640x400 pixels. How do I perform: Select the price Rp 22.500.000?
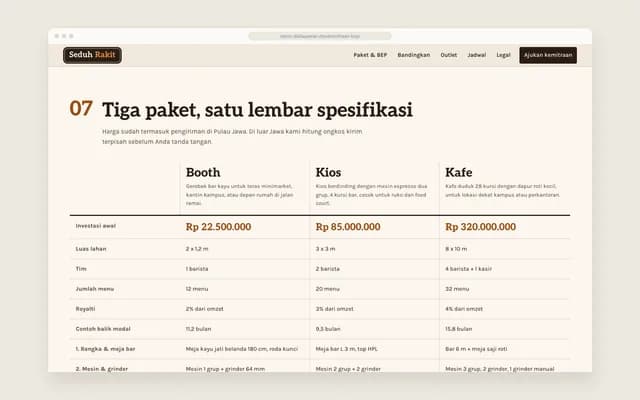pos(218,227)
